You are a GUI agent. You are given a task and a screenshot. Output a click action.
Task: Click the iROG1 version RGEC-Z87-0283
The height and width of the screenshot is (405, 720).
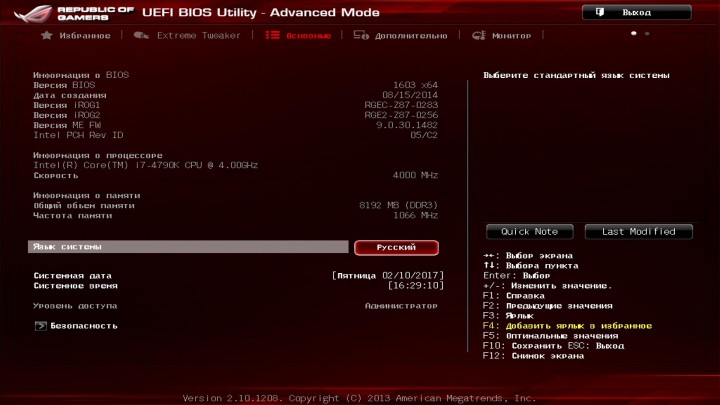pyautogui.click(x=401, y=105)
